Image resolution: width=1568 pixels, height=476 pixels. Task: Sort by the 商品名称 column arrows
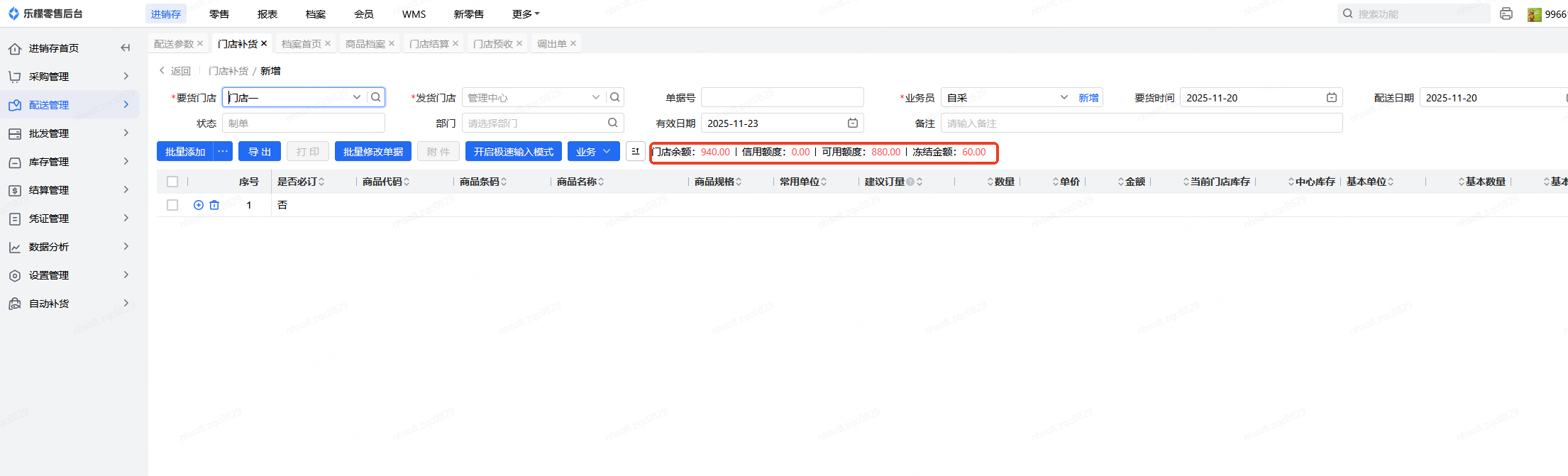[x=601, y=182]
